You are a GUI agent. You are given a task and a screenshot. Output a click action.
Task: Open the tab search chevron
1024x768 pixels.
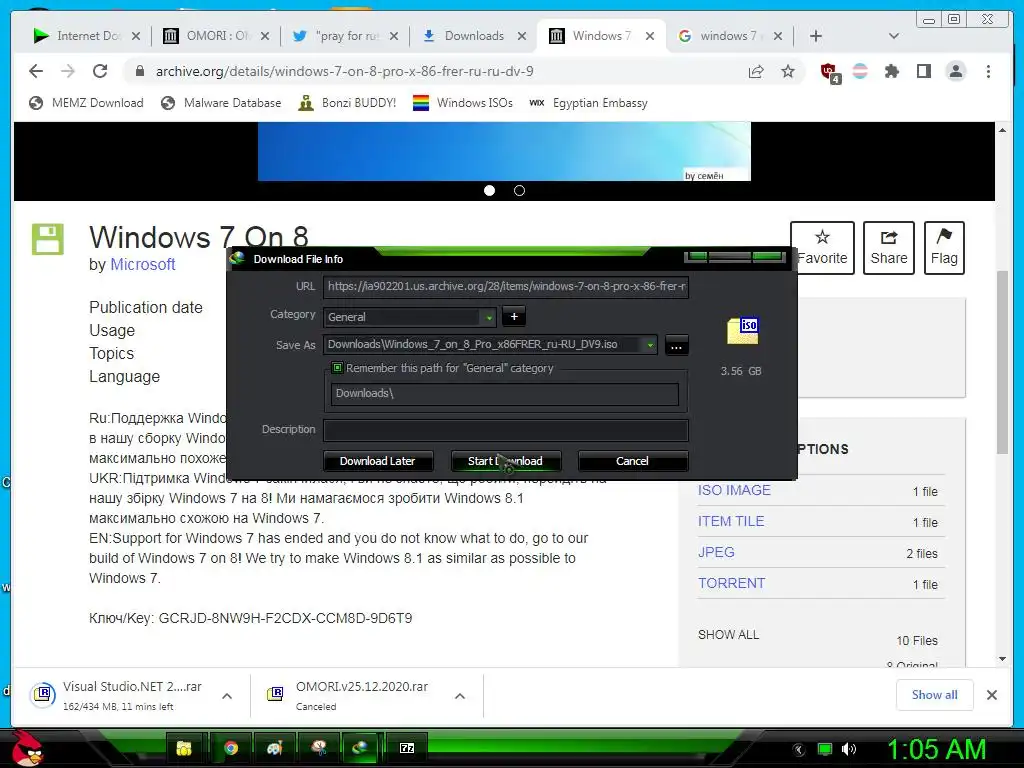pyautogui.click(x=894, y=36)
